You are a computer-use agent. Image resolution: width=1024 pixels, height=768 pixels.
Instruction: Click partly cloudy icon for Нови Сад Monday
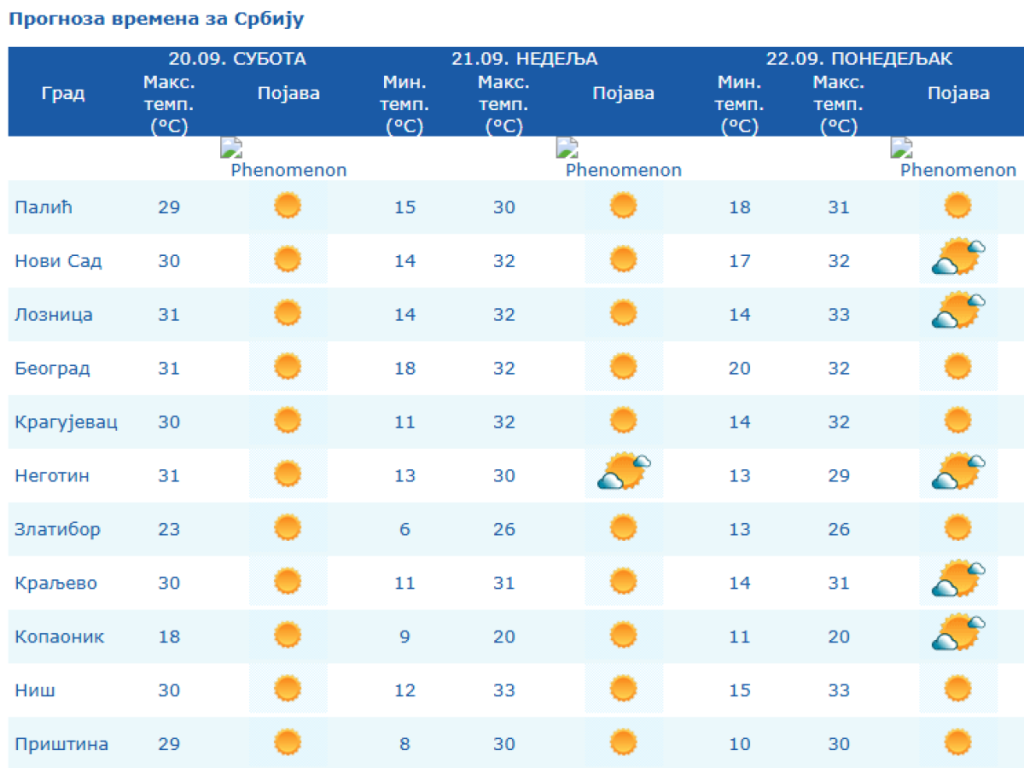click(x=958, y=259)
